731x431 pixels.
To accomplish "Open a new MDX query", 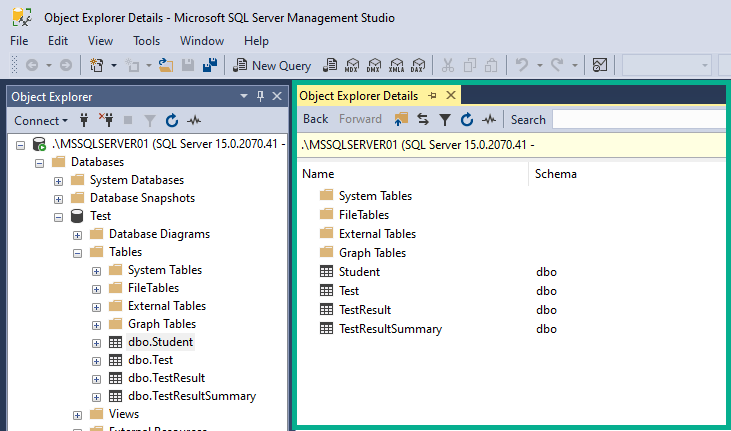I will (x=352, y=65).
